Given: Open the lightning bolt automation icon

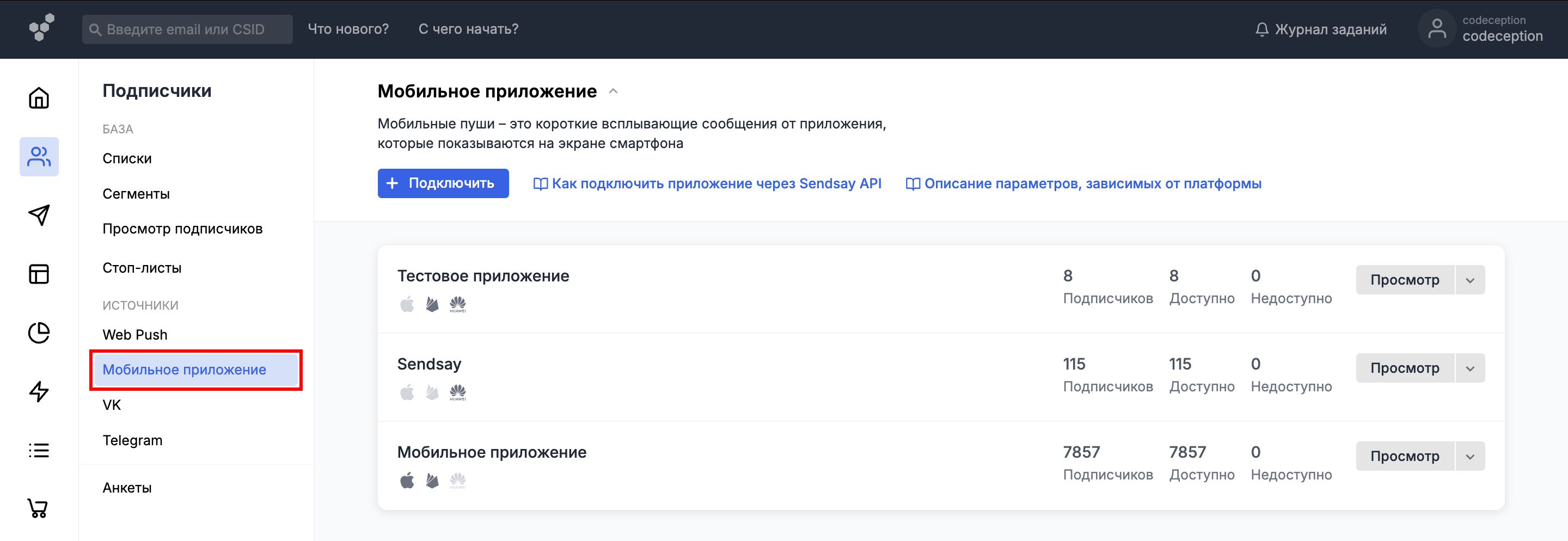Looking at the screenshot, I should click(x=39, y=391).
